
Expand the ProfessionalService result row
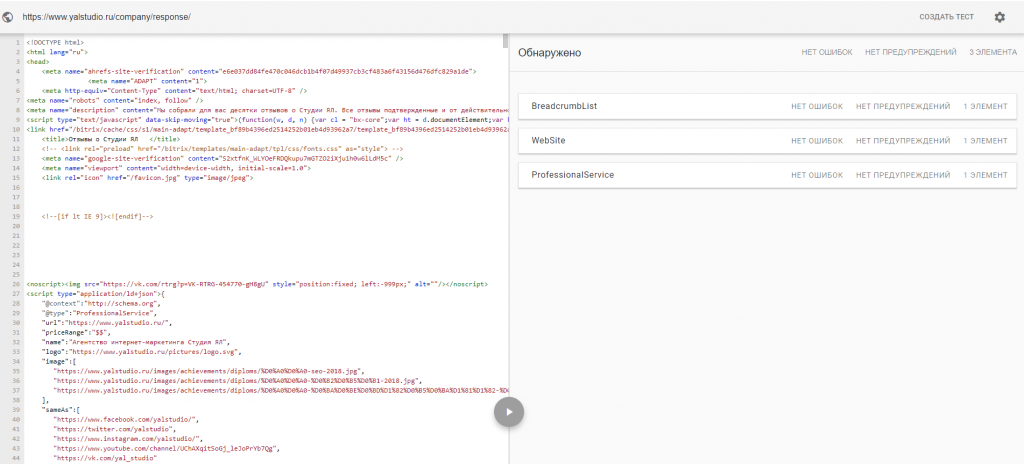[x=767, y=175]
